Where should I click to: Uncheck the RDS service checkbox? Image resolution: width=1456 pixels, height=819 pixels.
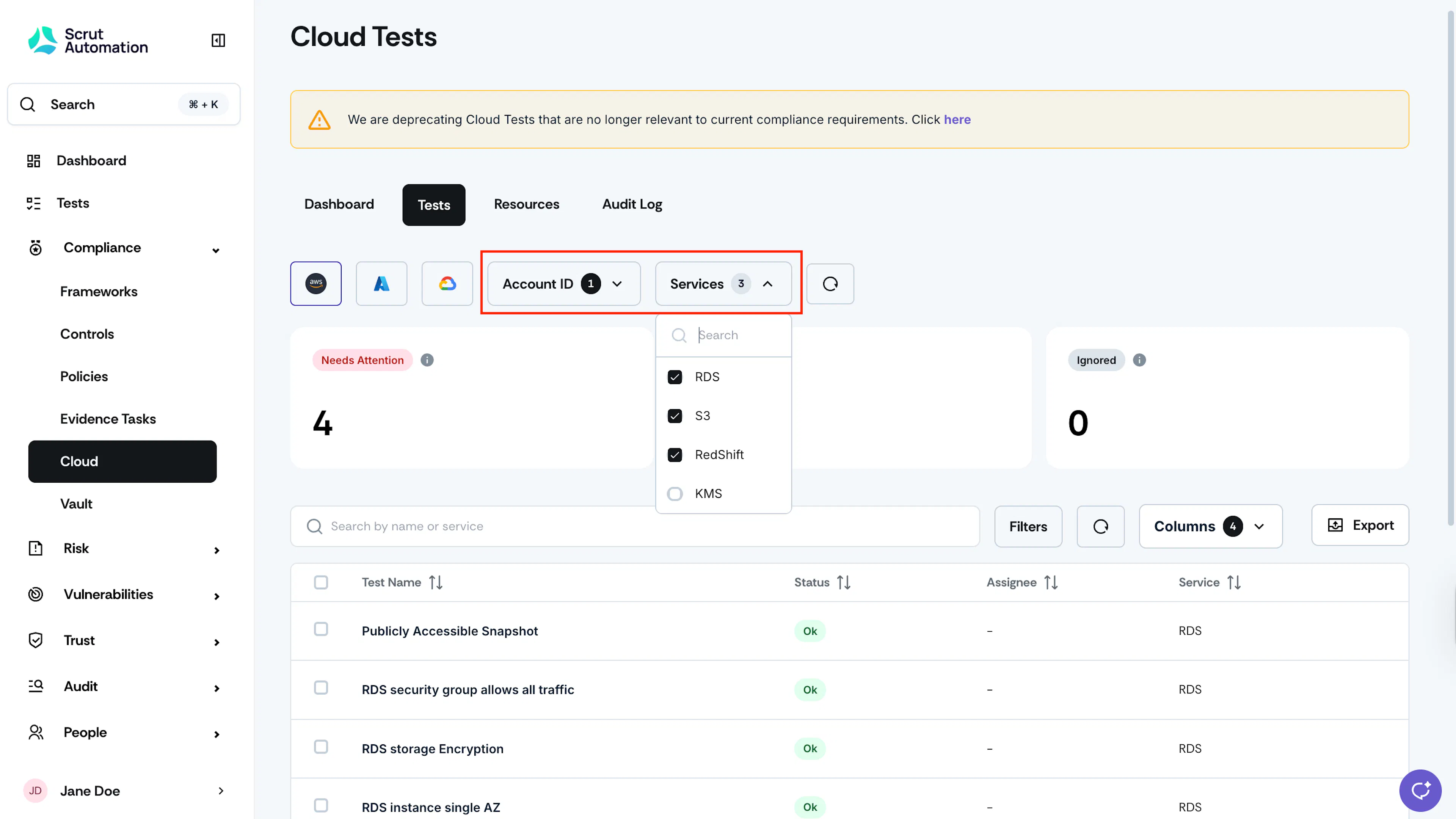pyautogui.click(x=675, y=377)
